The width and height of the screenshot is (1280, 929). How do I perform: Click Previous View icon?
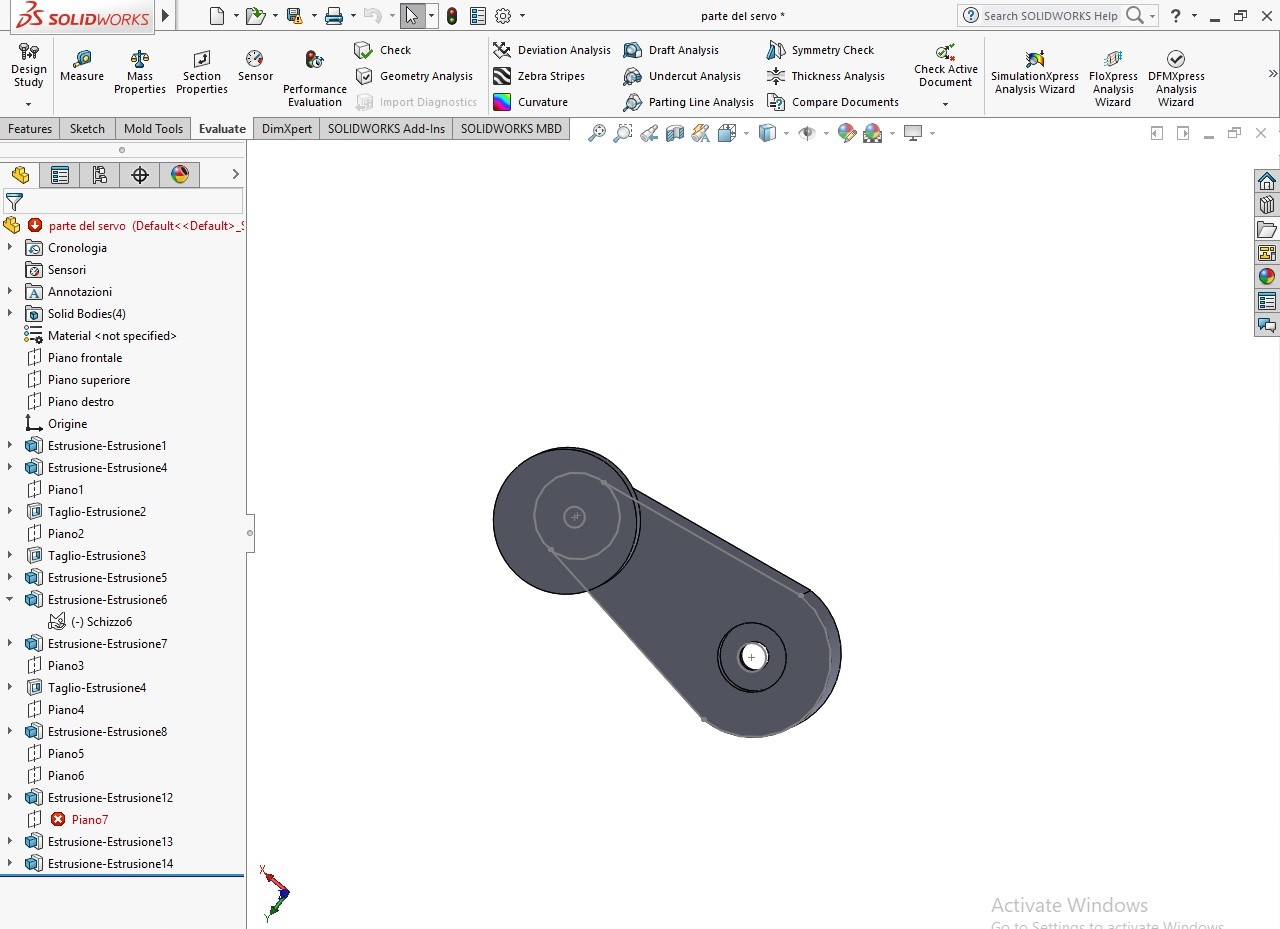point(649,133)
